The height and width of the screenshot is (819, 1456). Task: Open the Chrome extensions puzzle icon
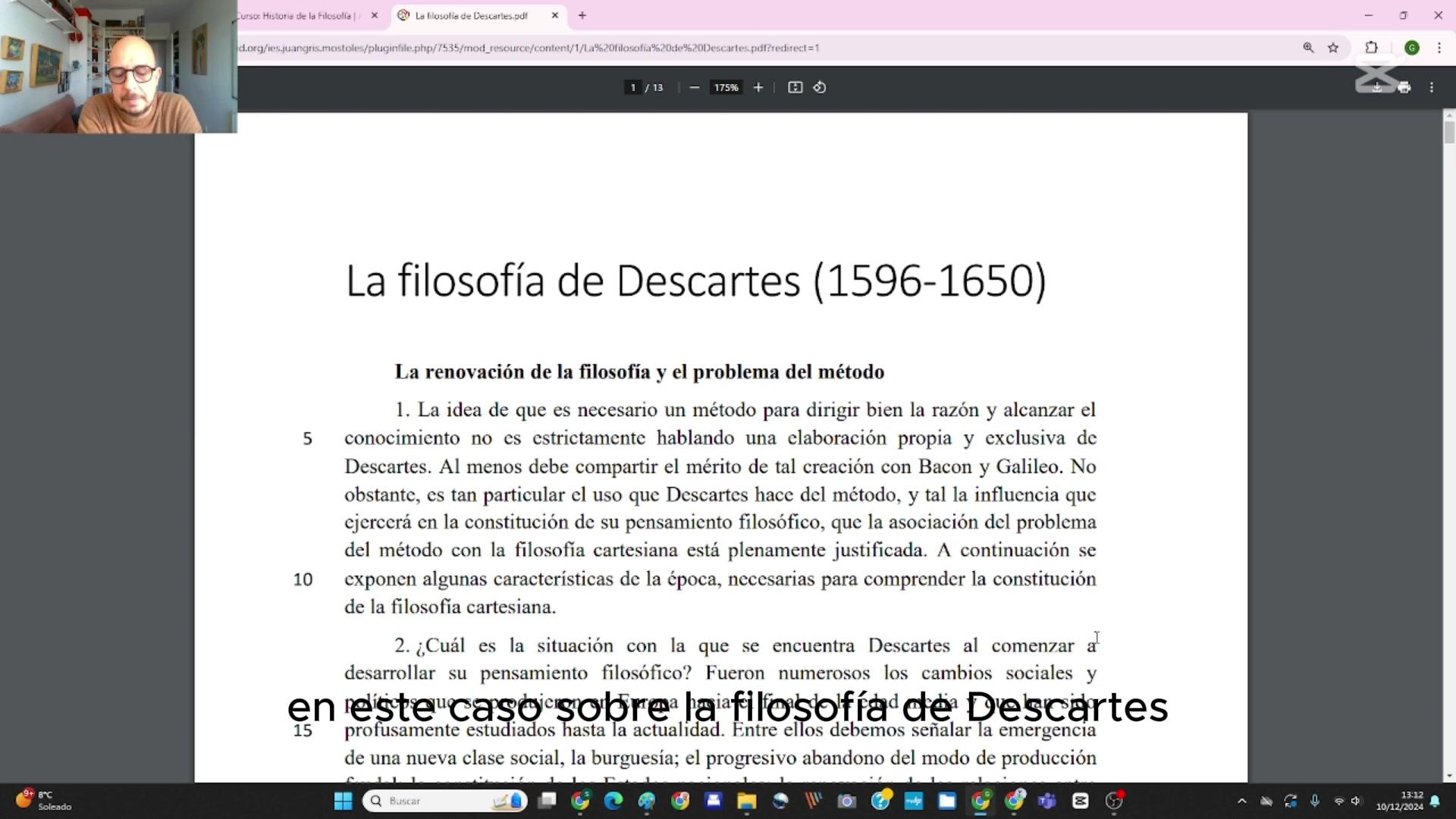coord(1371,48)
